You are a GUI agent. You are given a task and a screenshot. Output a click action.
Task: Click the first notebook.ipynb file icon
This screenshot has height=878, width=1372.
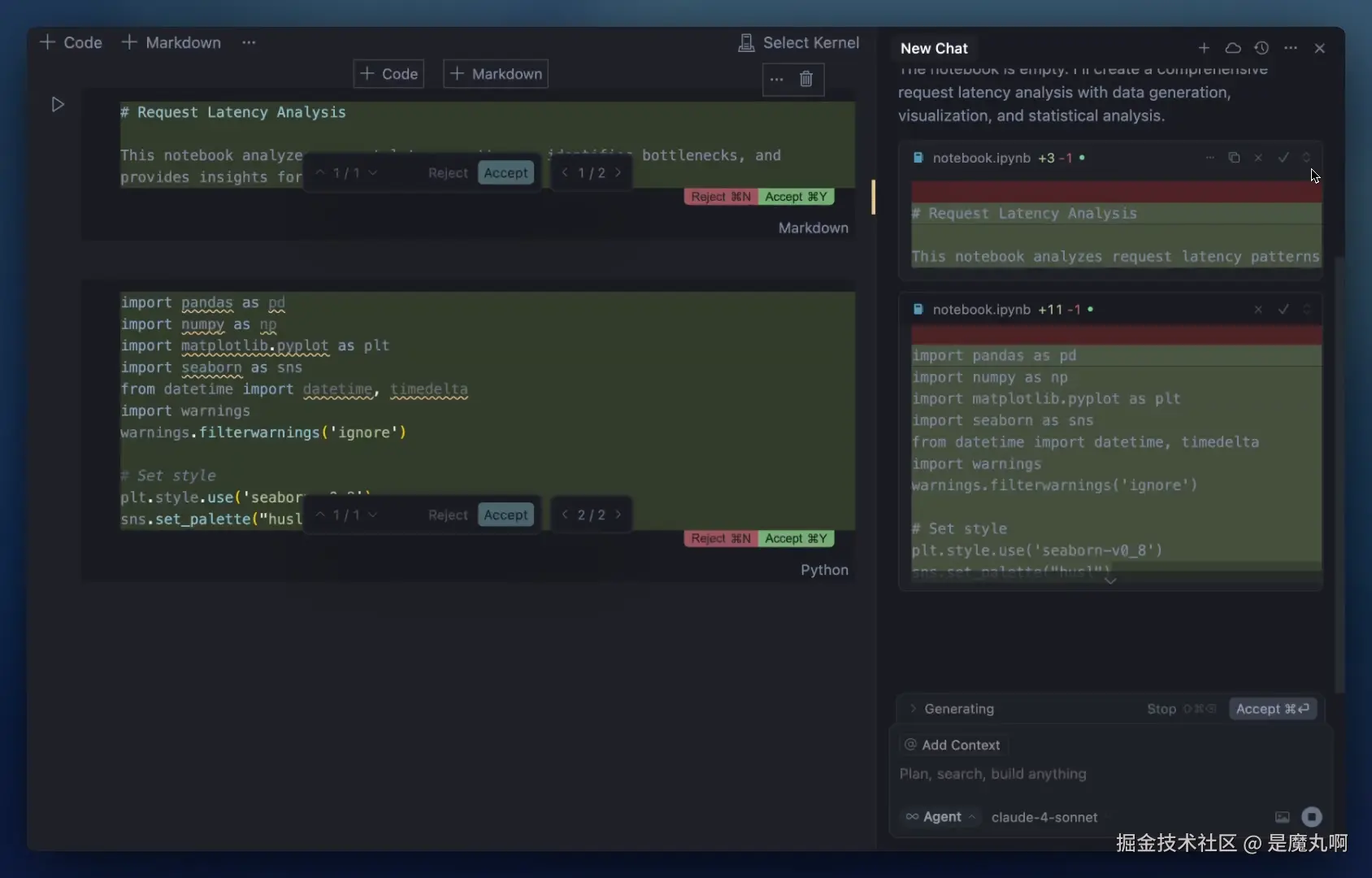[918, 158]
